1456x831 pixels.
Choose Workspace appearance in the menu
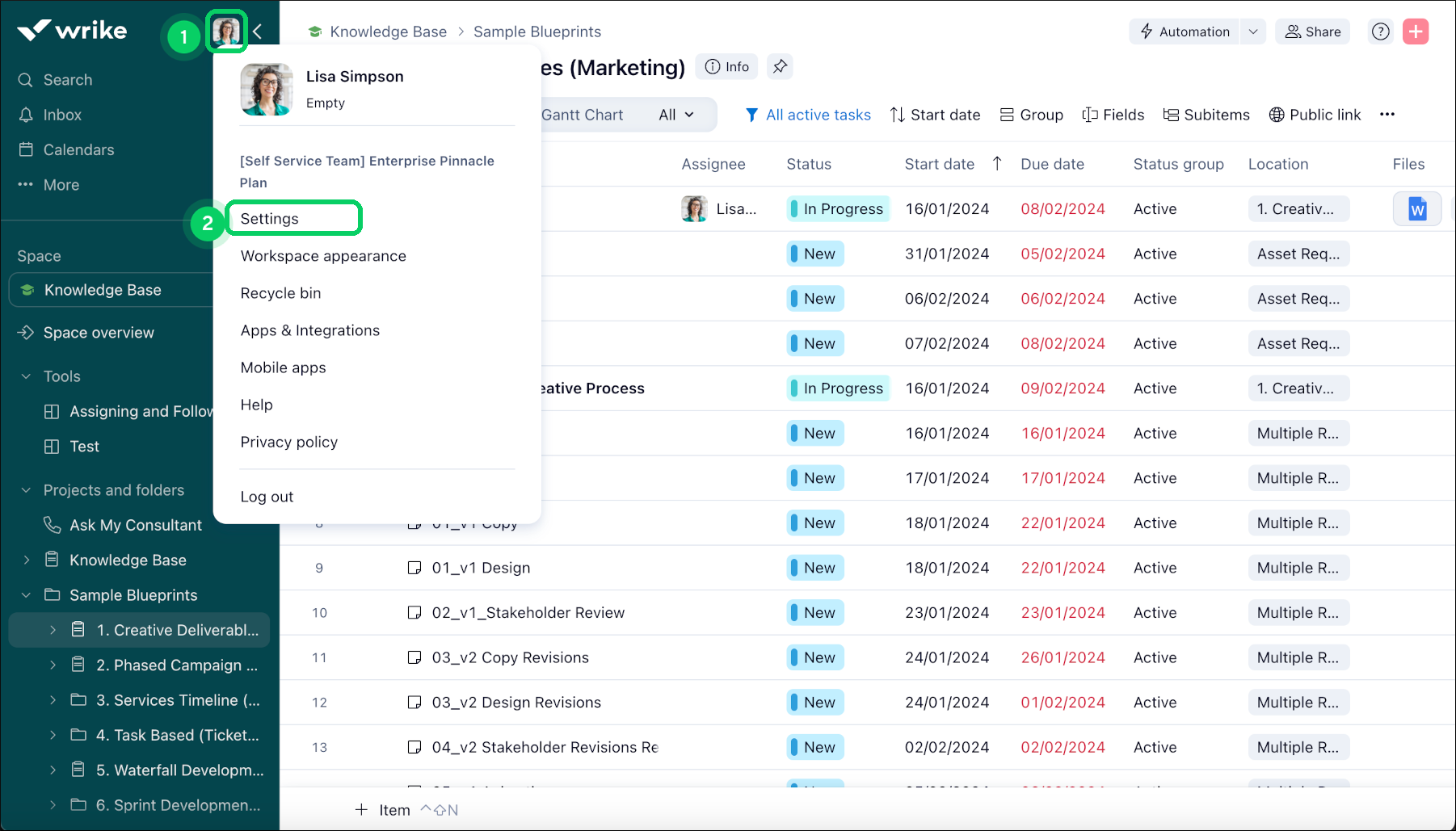[323, 256]
